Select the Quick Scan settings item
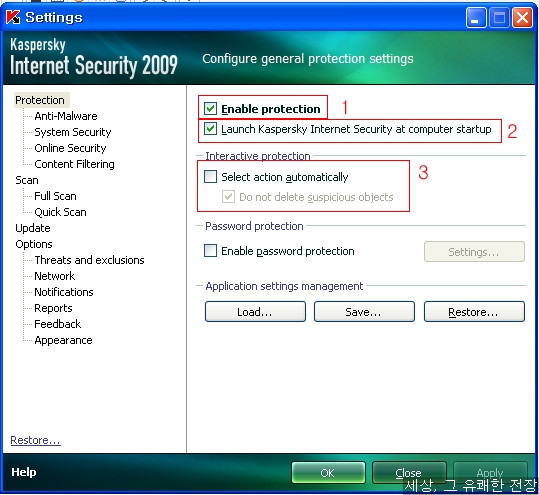Viewport: 539px width, 495px height. point(60,212)
